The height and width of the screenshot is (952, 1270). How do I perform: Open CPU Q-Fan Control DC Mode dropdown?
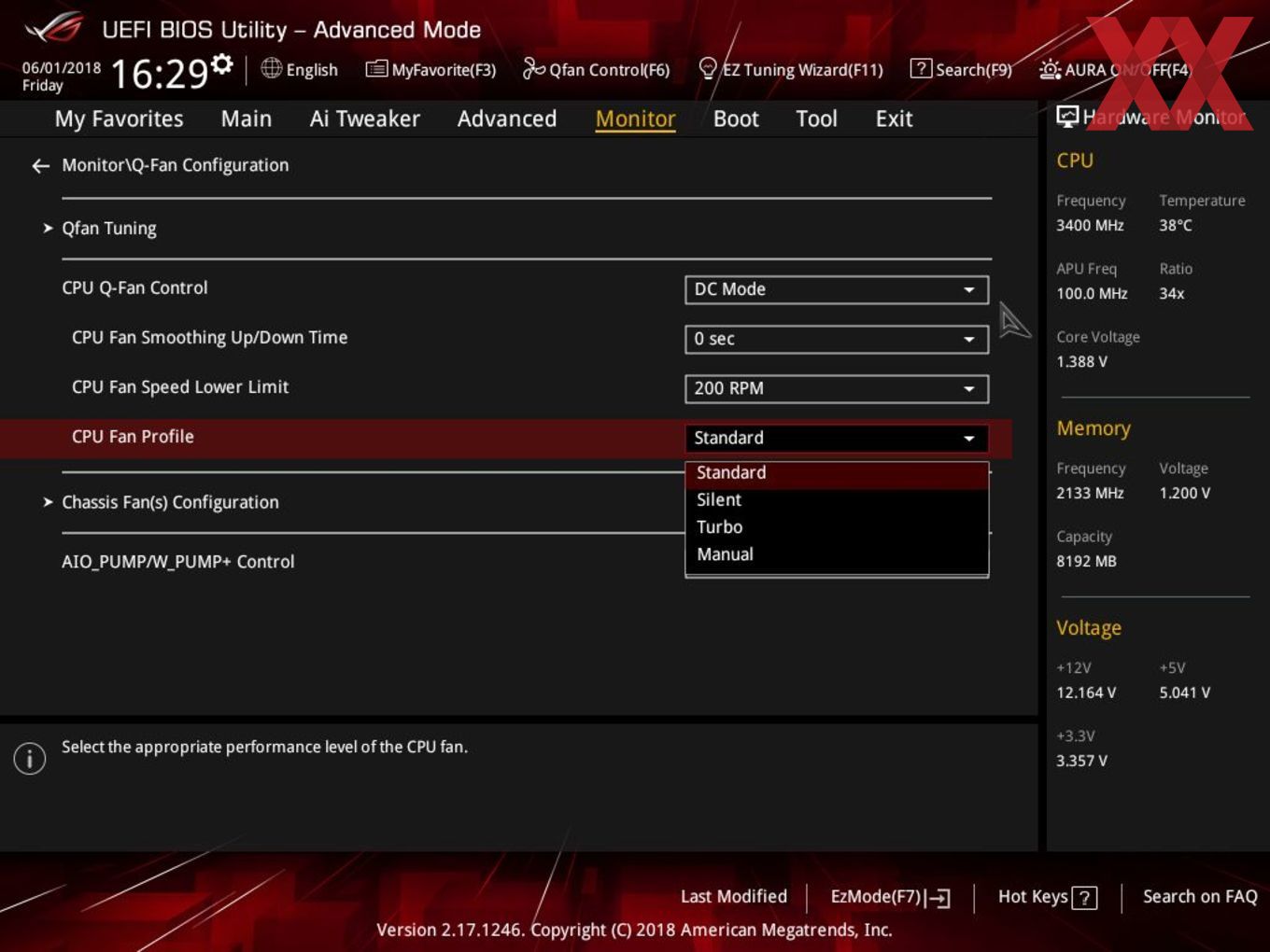pyautogui.click(x=837, y=289)
